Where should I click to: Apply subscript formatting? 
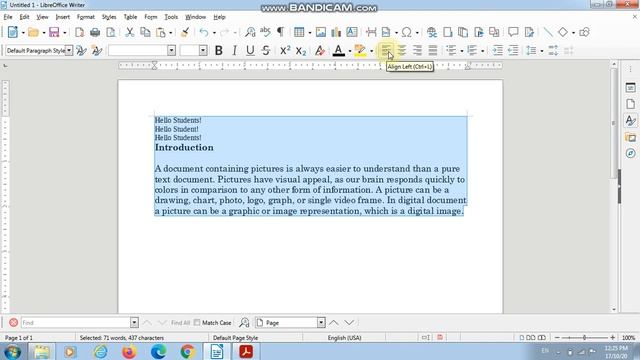pos(301,50)
